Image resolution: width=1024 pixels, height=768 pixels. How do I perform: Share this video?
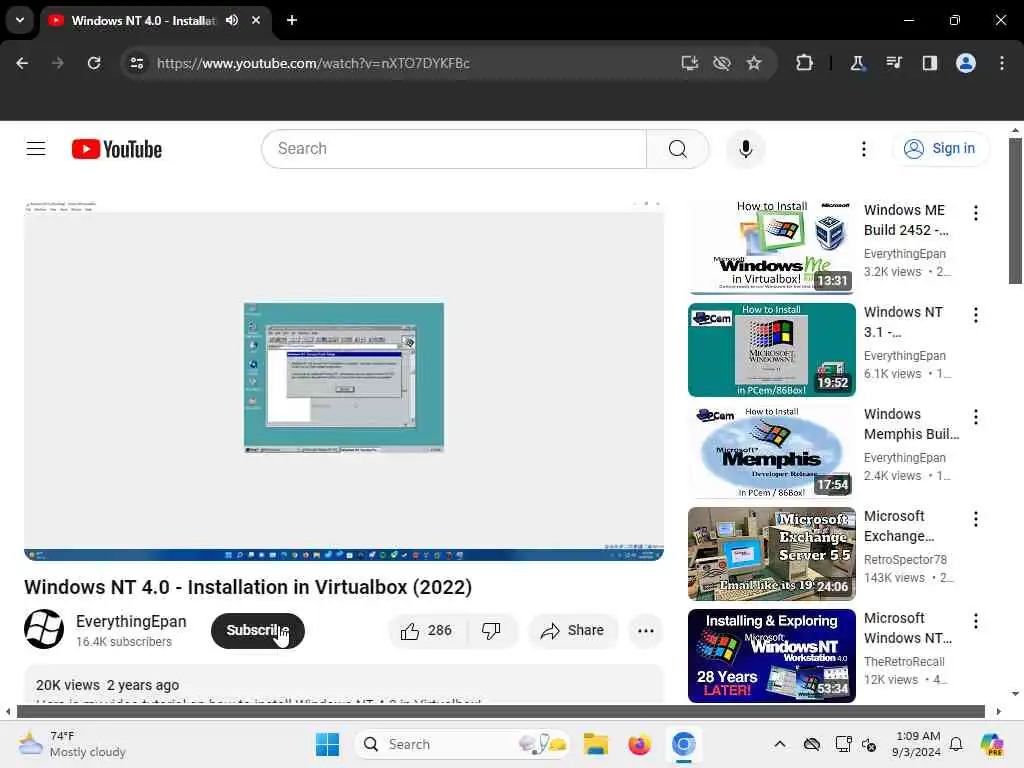(573, 630)
